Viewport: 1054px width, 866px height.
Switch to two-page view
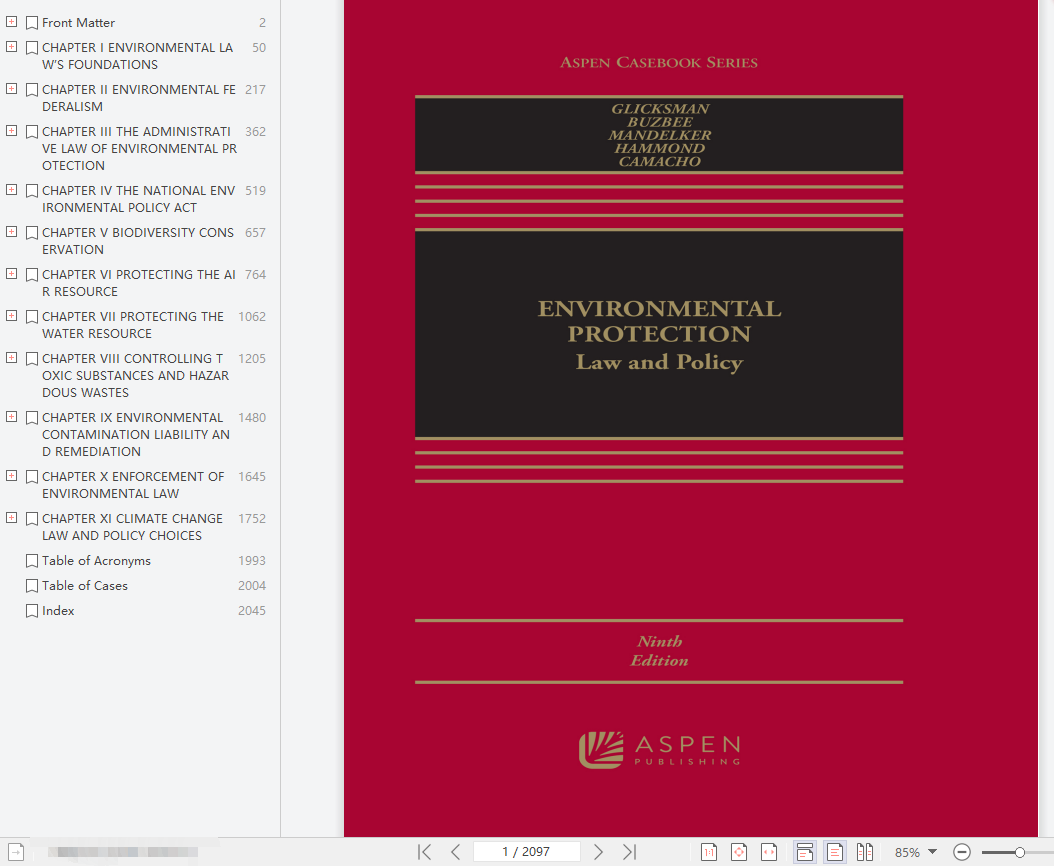click(865, 852)
